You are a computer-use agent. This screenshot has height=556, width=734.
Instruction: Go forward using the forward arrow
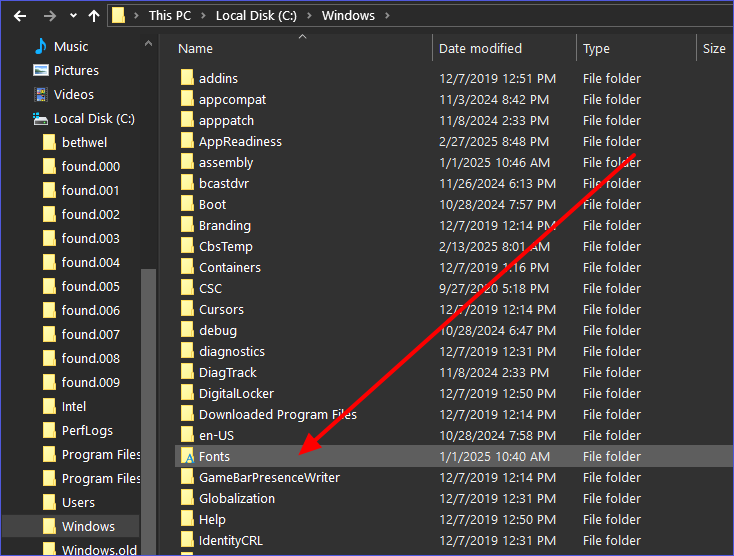pyautogui.click(x=50, y=16)
